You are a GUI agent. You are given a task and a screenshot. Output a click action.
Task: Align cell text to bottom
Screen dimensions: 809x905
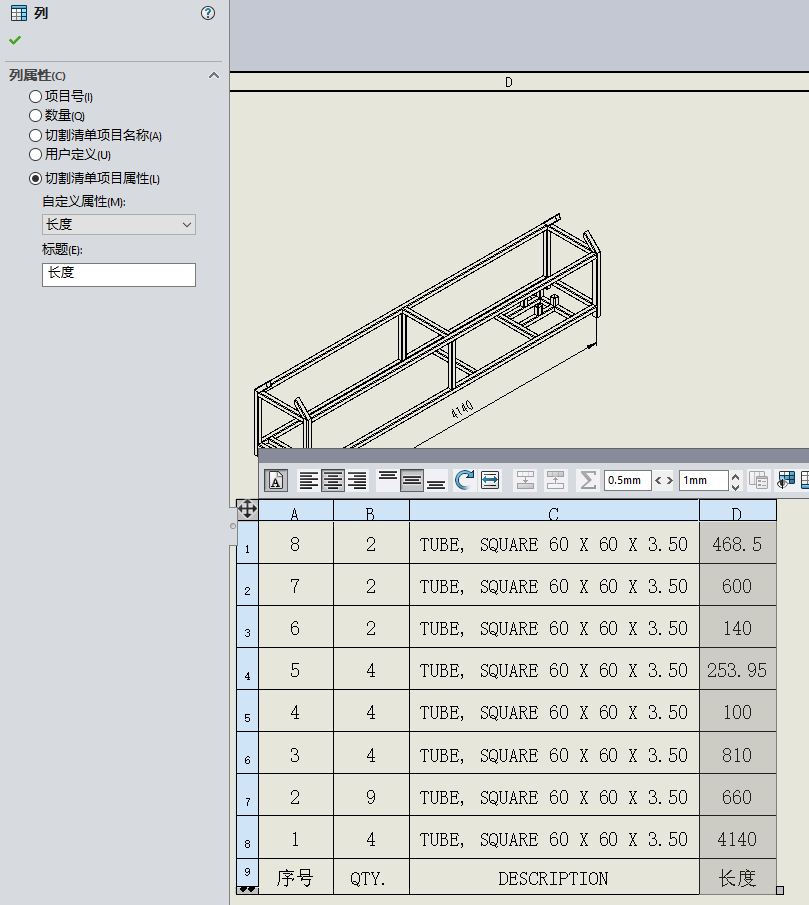436,480
